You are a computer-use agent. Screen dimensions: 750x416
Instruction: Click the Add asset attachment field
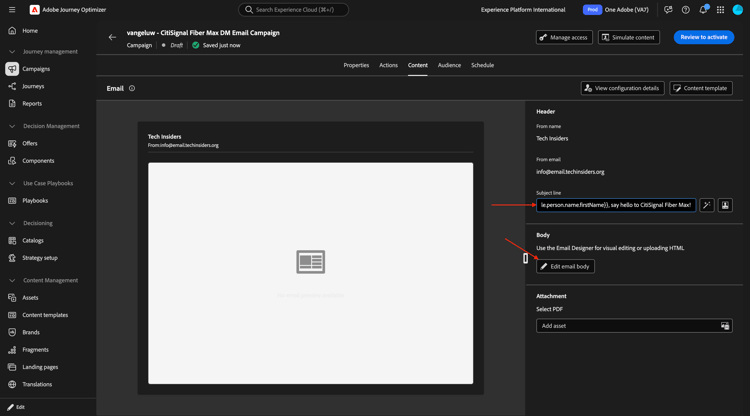click(634, 326)
